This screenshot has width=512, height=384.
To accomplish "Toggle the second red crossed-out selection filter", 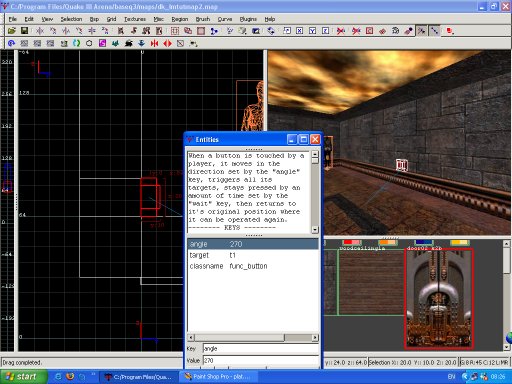I will (356, 31).
